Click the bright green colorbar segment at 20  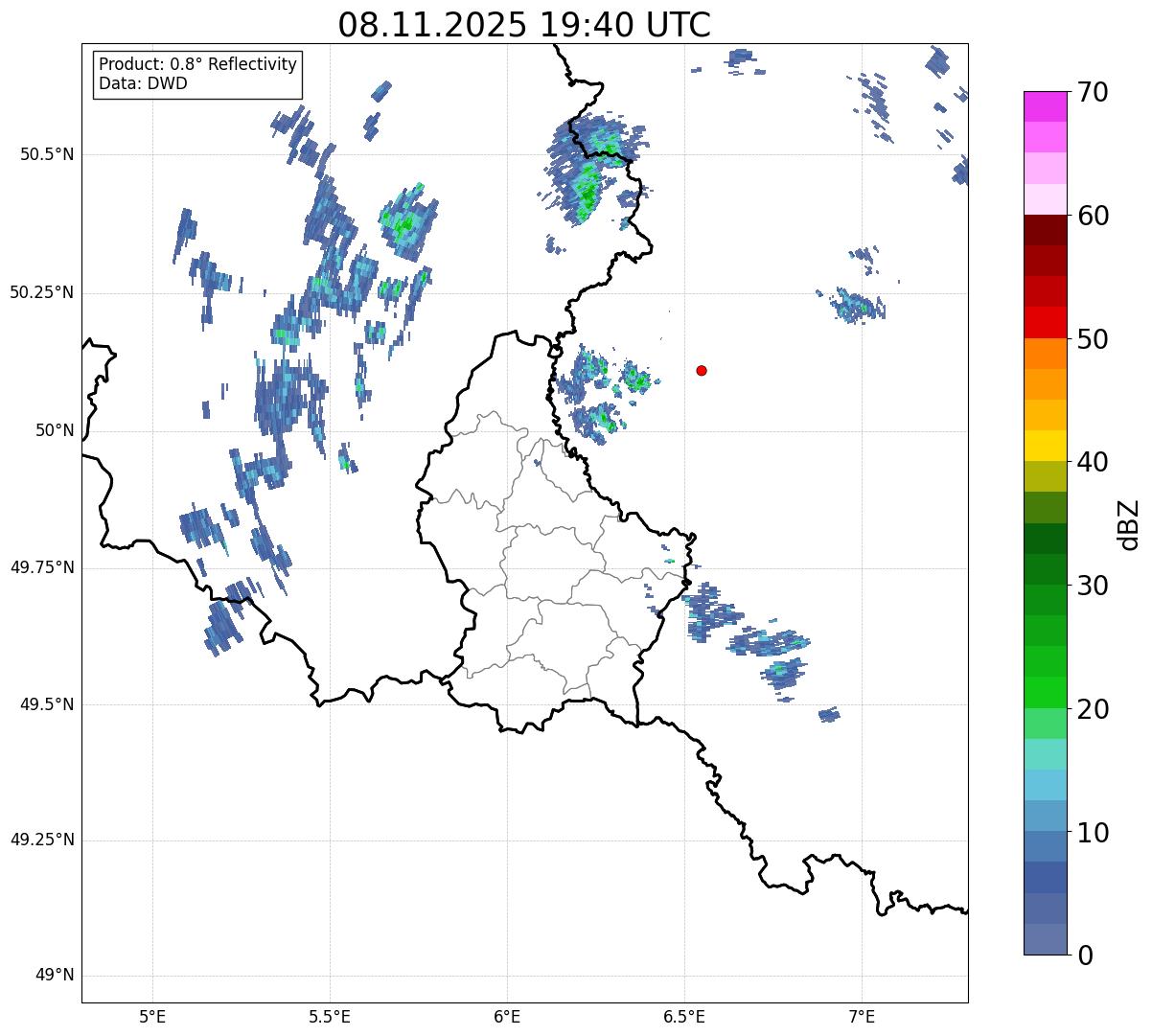(1046, 692)
